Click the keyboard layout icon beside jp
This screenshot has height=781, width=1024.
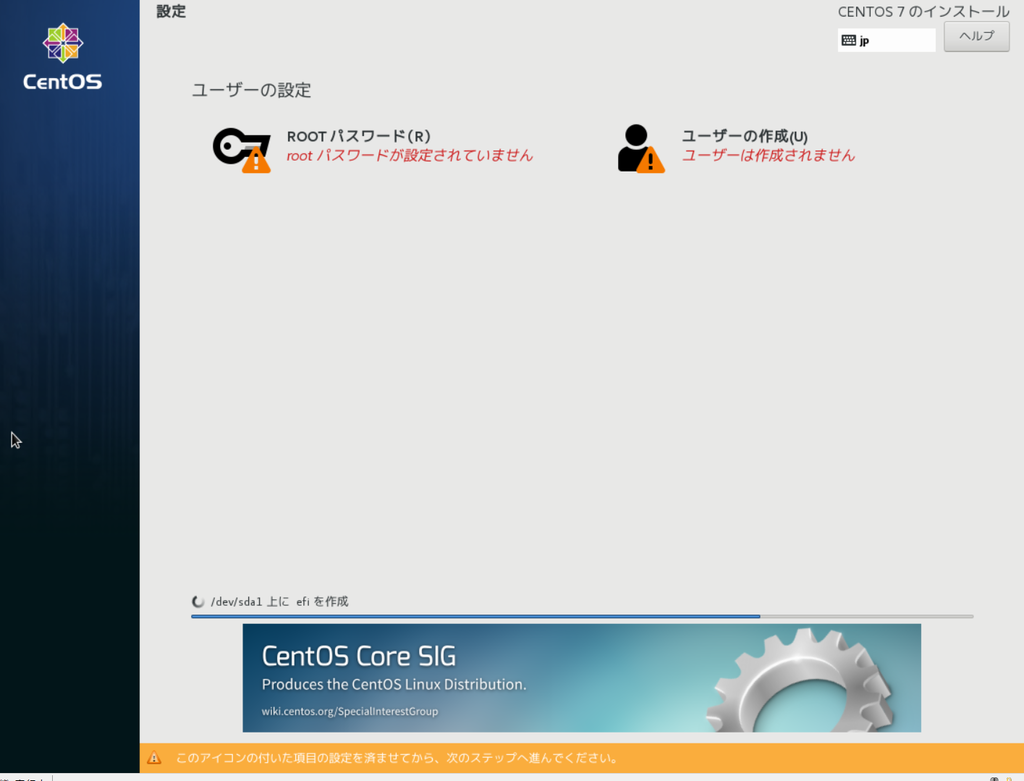click(848, 40)
